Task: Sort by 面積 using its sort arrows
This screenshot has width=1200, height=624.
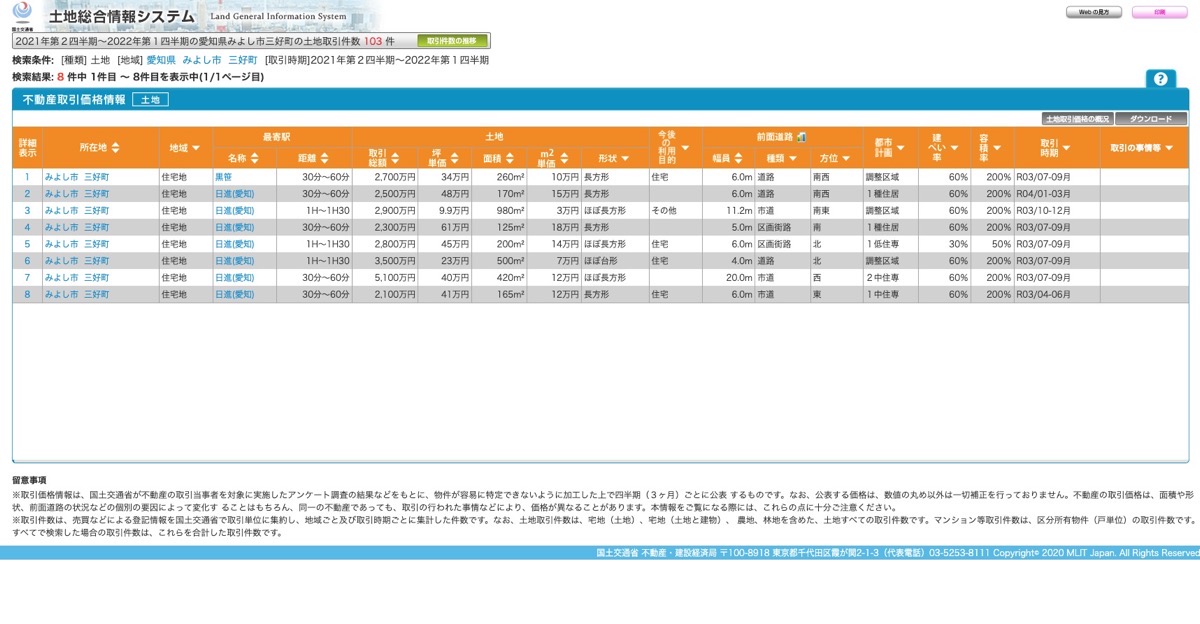Action: tap(509, 158)
